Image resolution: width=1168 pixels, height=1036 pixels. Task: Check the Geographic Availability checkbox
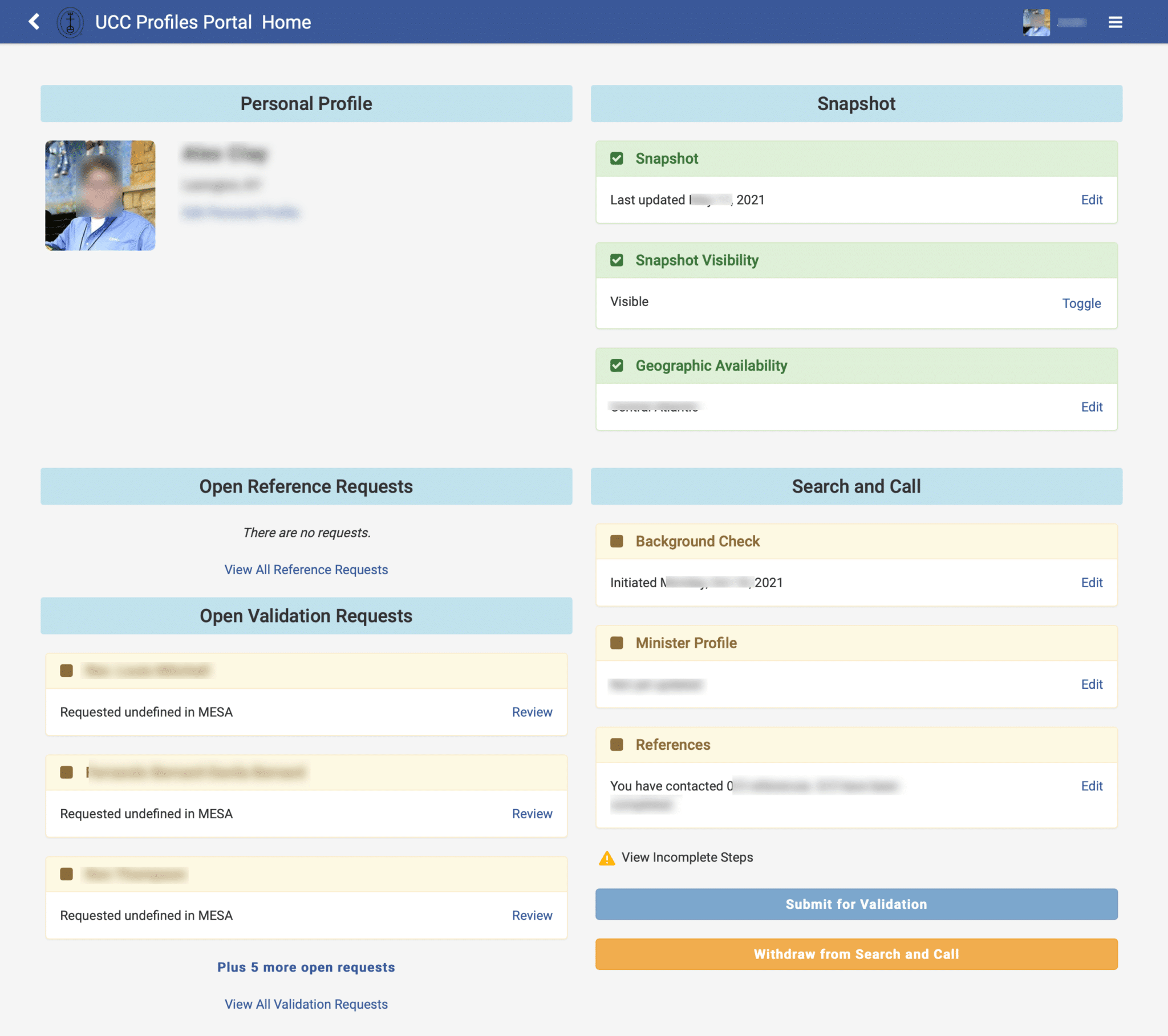617,365
